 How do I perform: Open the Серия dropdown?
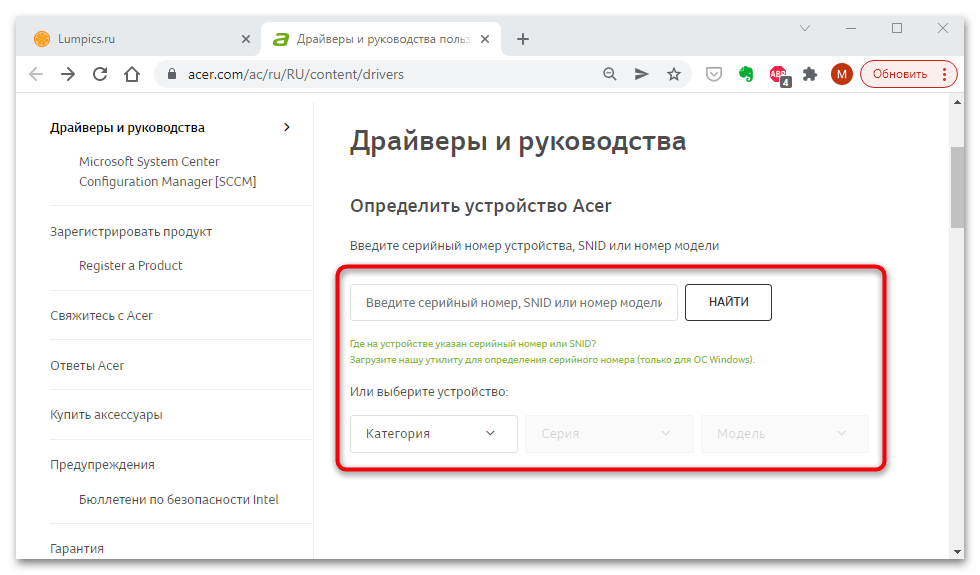point(609,434)
